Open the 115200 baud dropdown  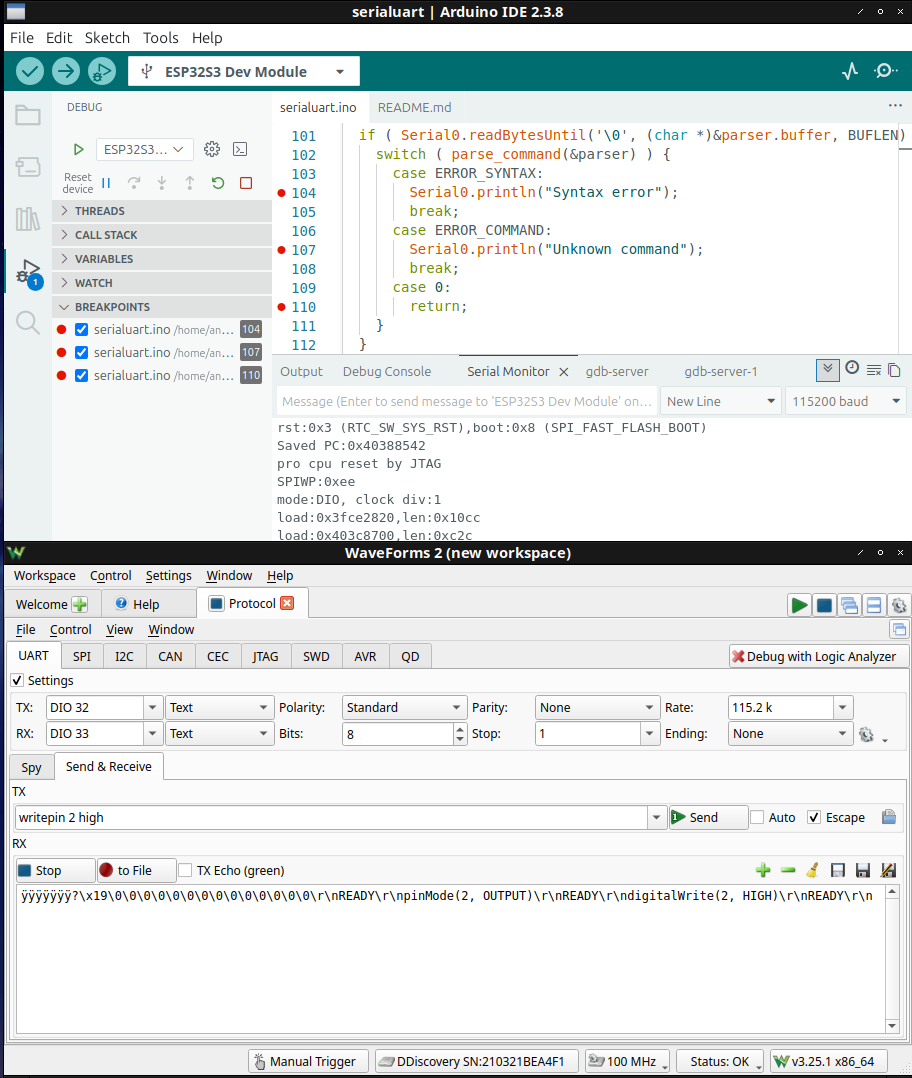[x=846, y=402]
